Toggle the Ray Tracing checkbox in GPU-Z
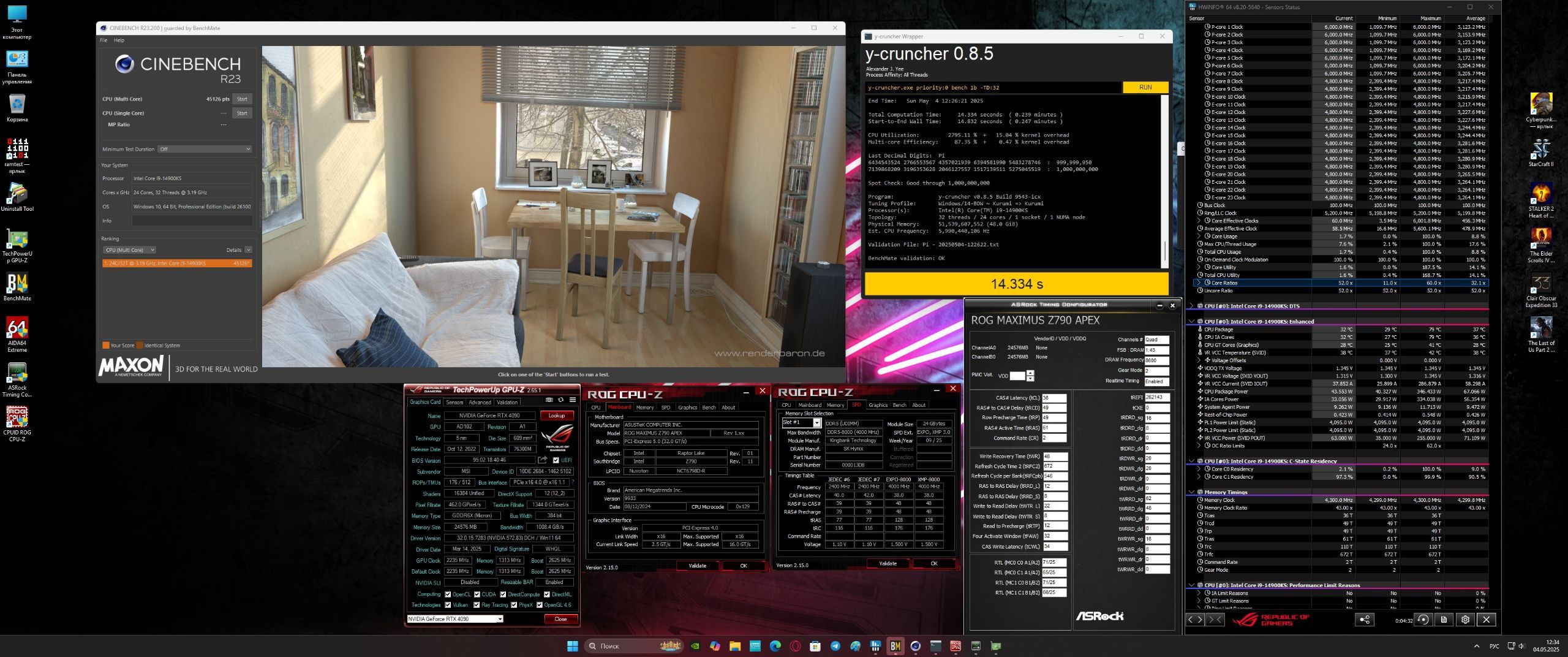This screenshot has height=657, width=1568. 477,605
